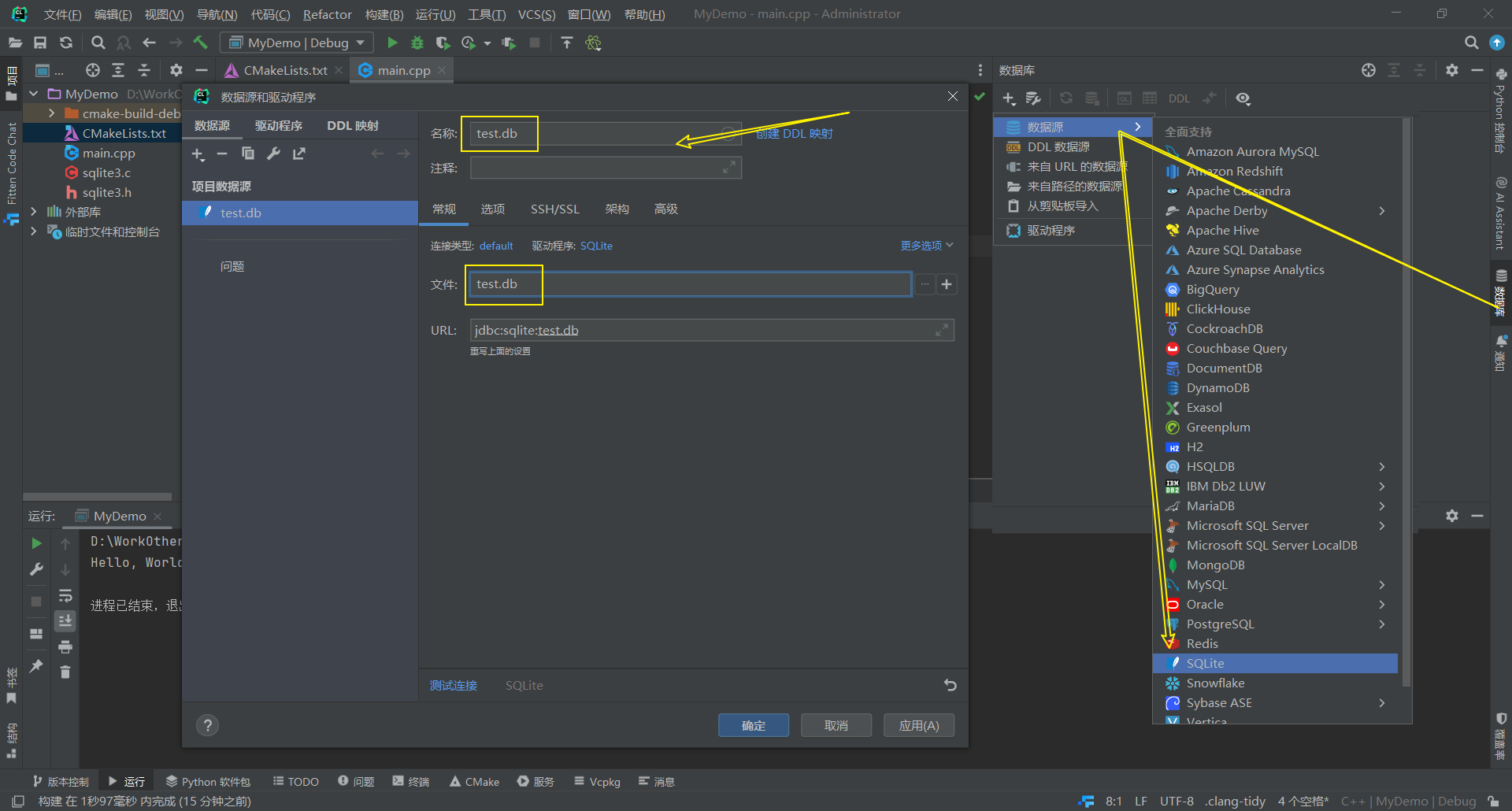Image resolution: width=1512 pixels, height=811 pixels.
Task: Open the CMake tool window at bottom
Action: pos(474,781)
